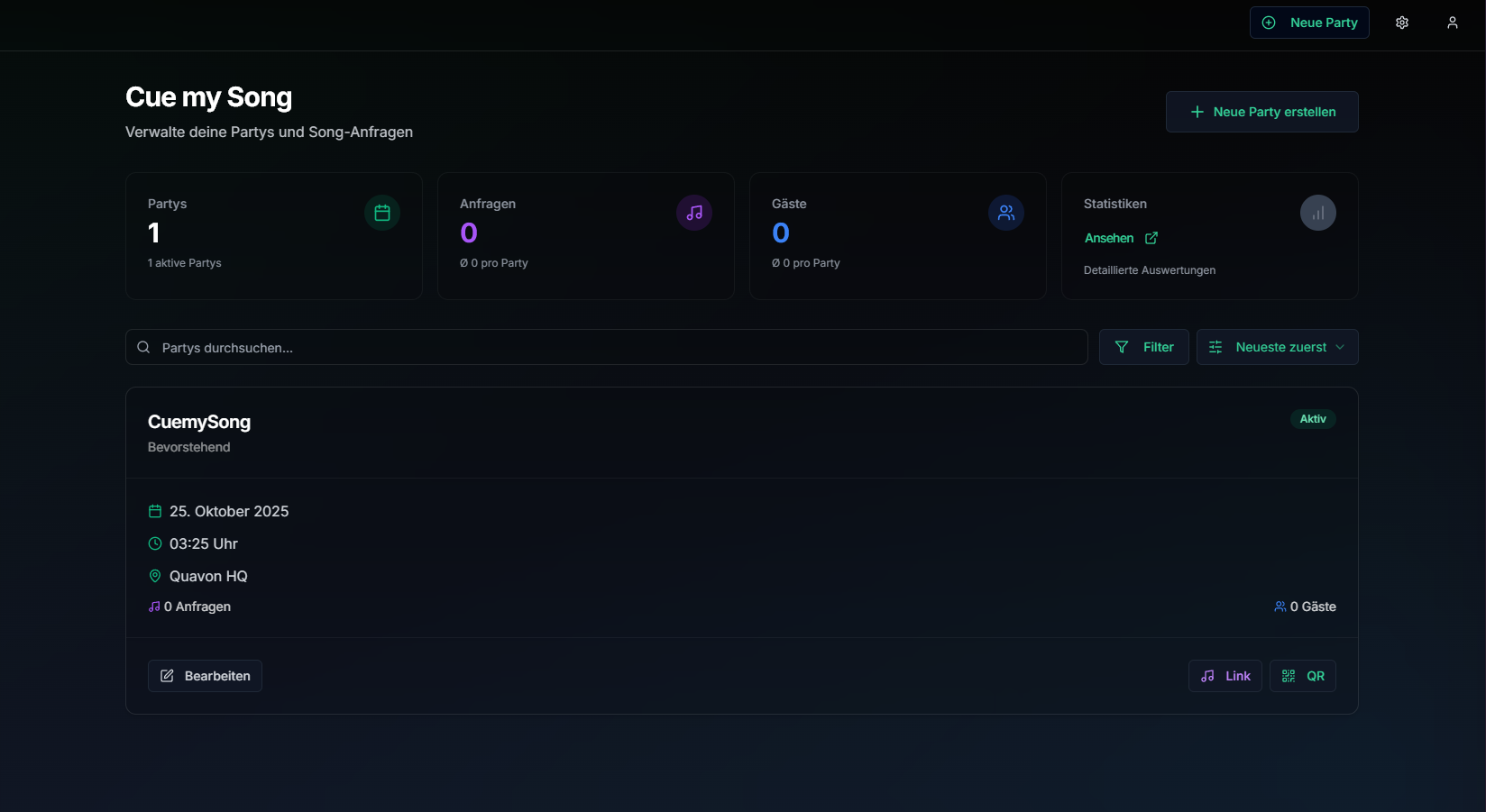This screenshot has width=1486, height=812.
Task: Click the QR code icon on the party card
Action: tap(1288, 675)
